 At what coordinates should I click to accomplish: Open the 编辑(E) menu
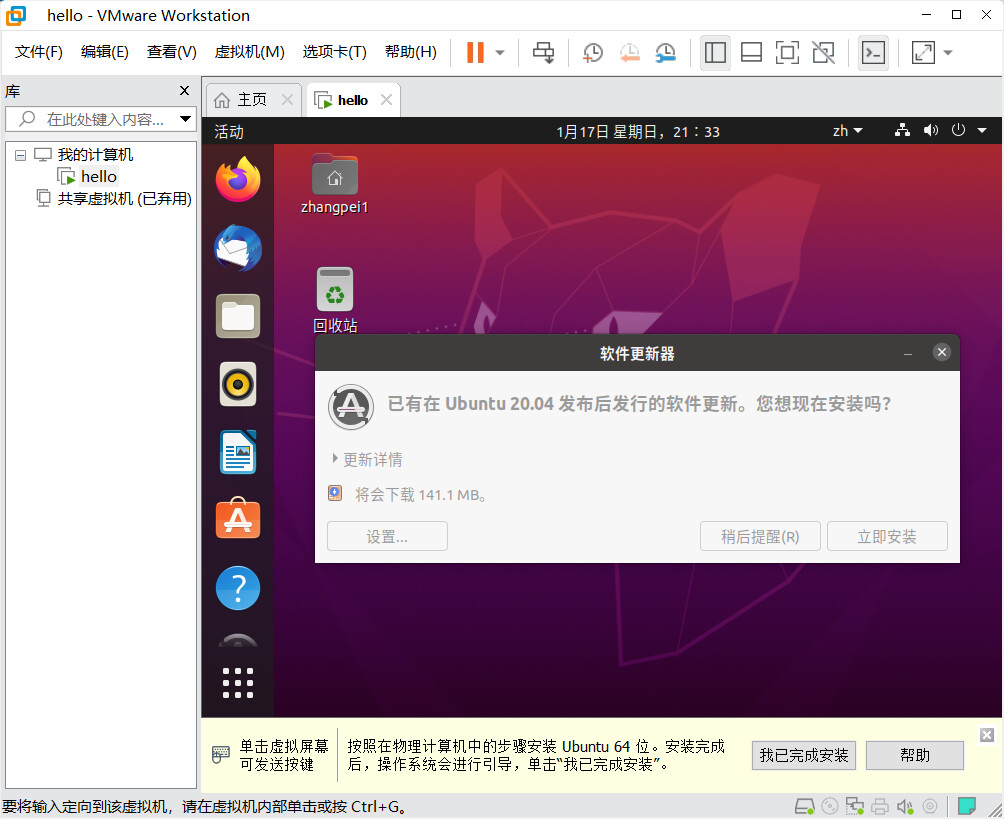(x=104, y=52)
